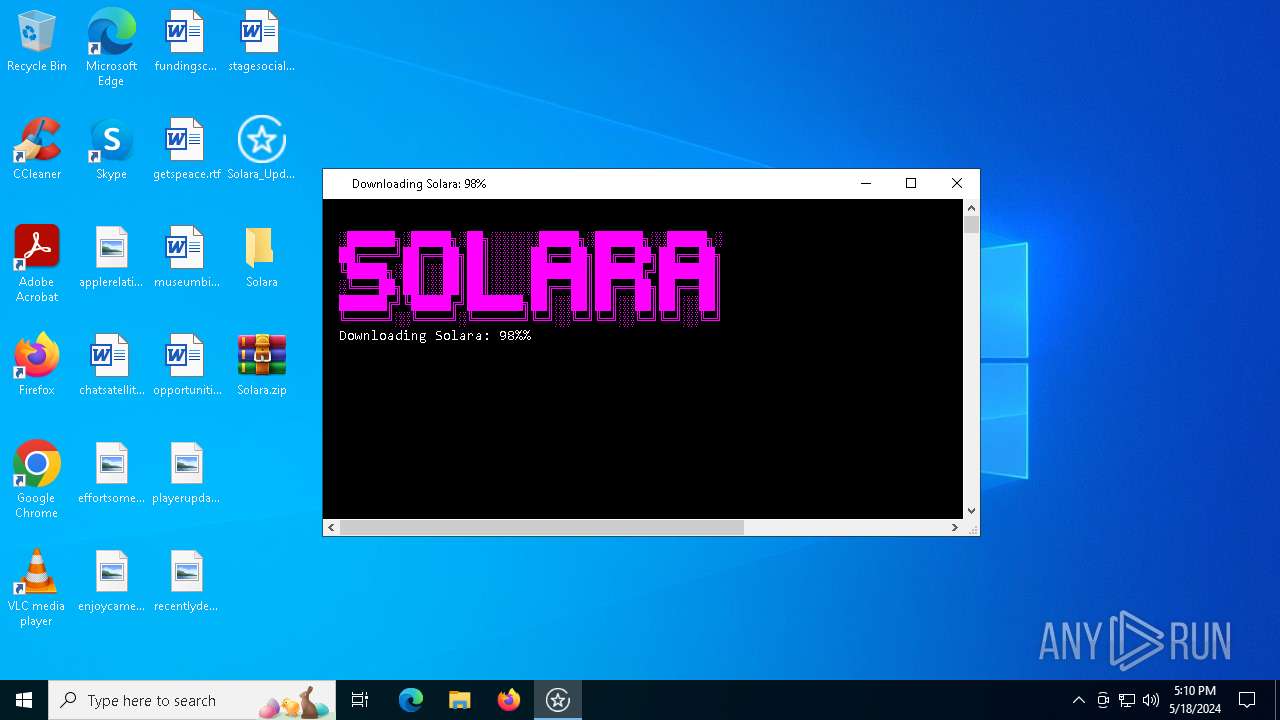Select the Solara folder on desktop
Image resolution: width=1280 pixels, height=720 pixels.
click(x=261, y=258)
